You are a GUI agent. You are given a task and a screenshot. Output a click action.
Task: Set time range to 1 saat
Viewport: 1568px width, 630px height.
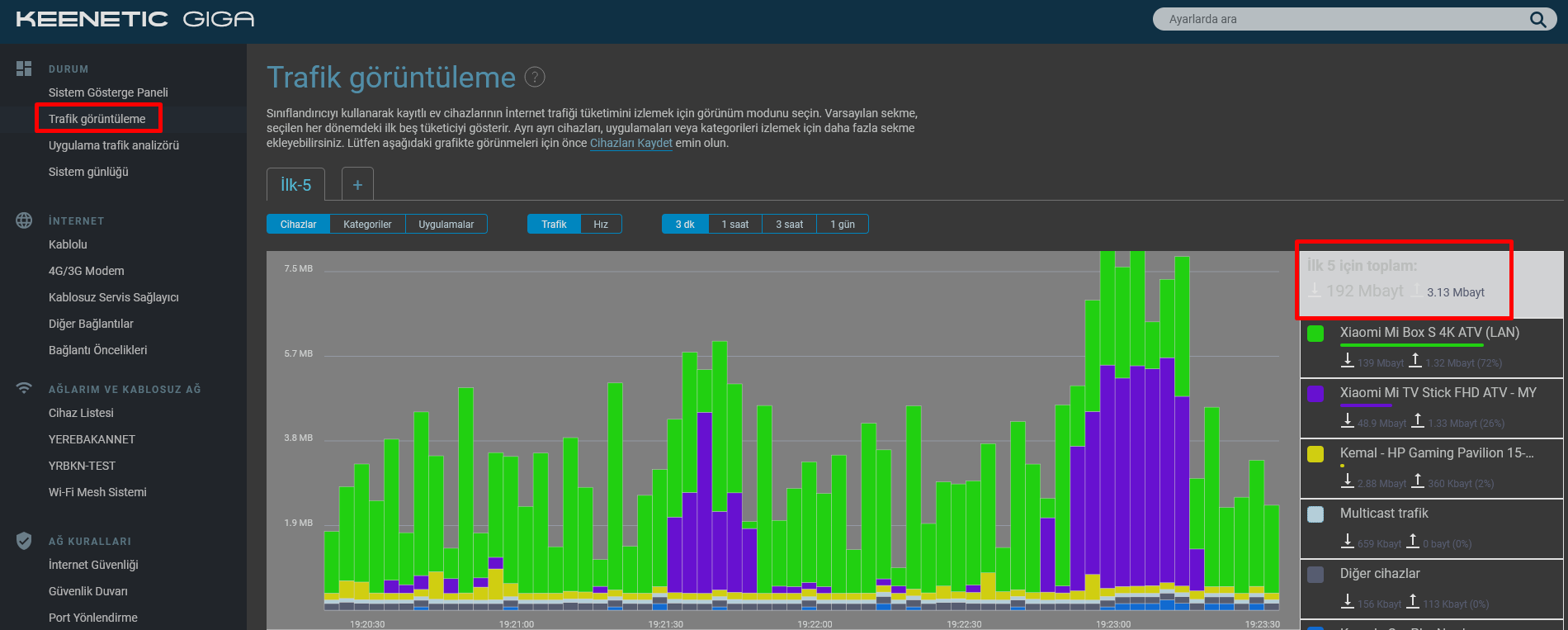(x=735, y=224)
